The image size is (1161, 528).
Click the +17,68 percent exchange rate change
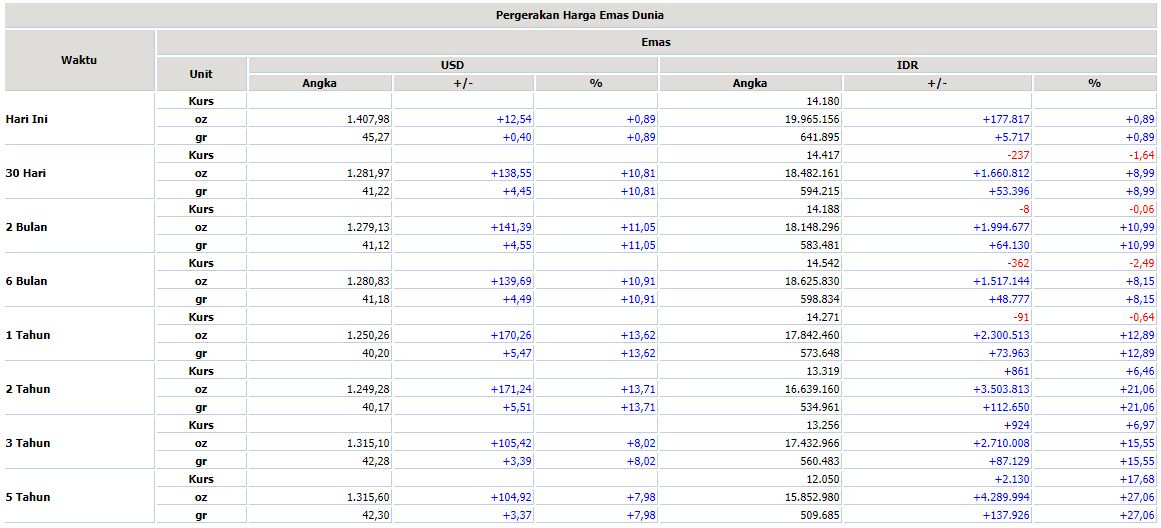point(1140,479)
